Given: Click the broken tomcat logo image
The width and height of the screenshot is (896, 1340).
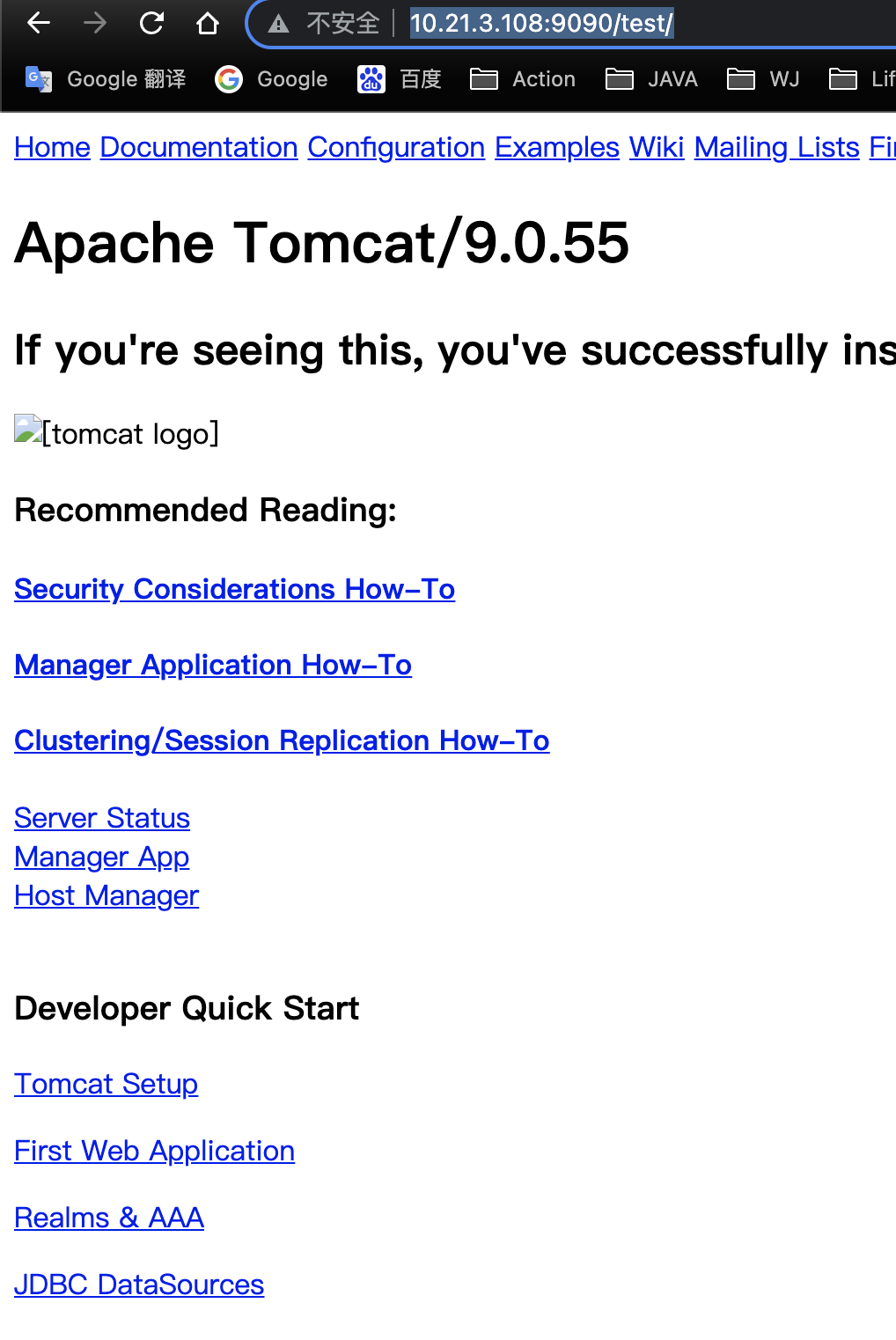Looking at the screenshot, I should [x=28, y=430].
